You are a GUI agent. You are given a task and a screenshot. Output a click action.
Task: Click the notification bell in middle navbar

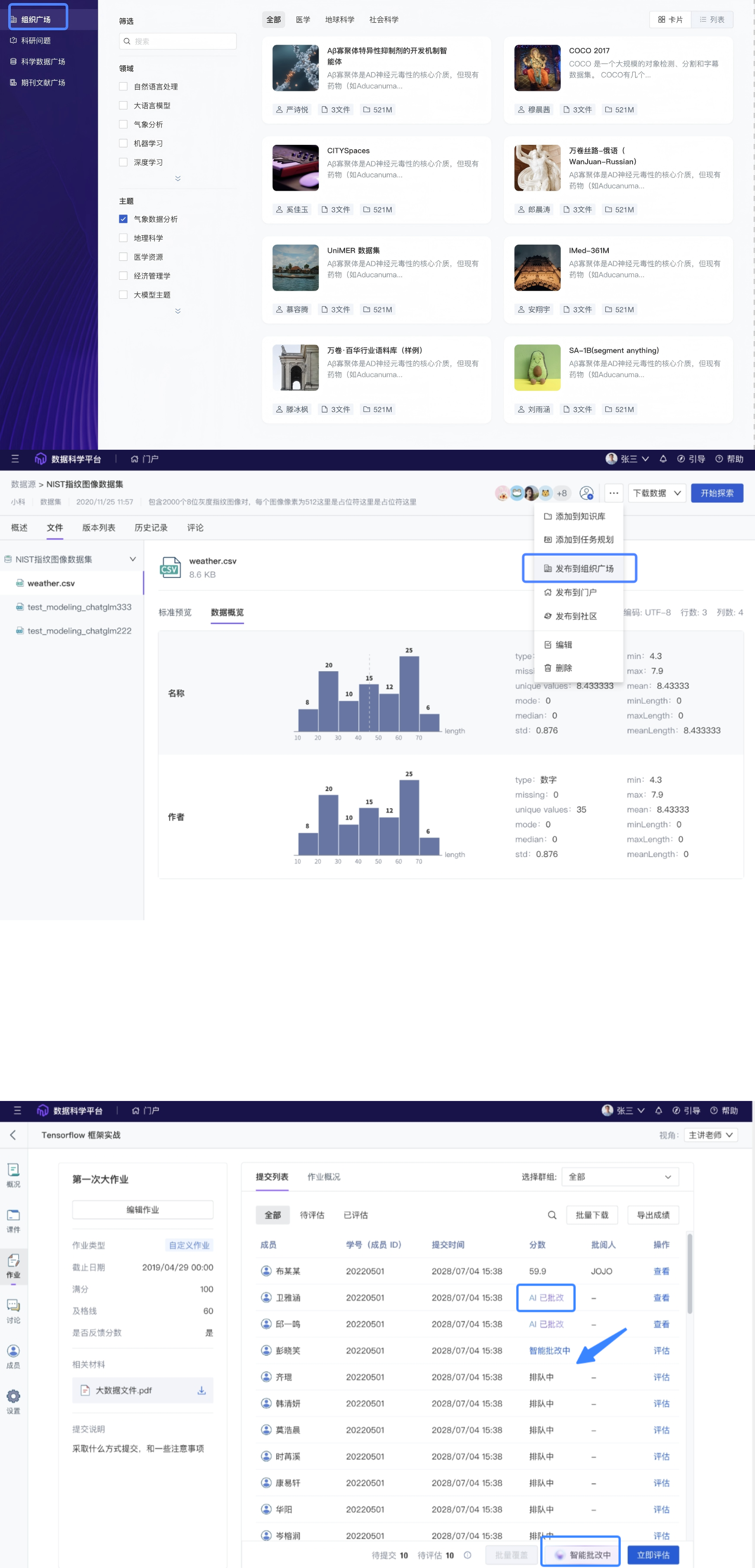click(663, 459)
